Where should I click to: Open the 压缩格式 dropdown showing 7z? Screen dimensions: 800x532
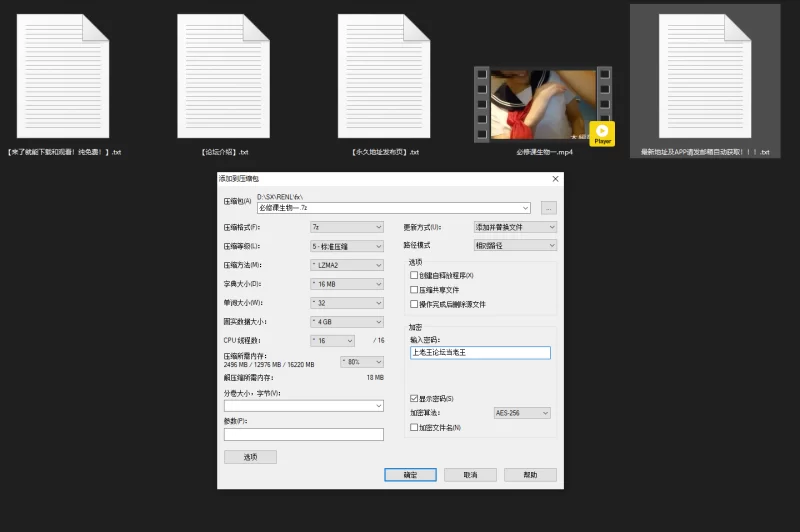pyautogui.click(x=346, y=227)
